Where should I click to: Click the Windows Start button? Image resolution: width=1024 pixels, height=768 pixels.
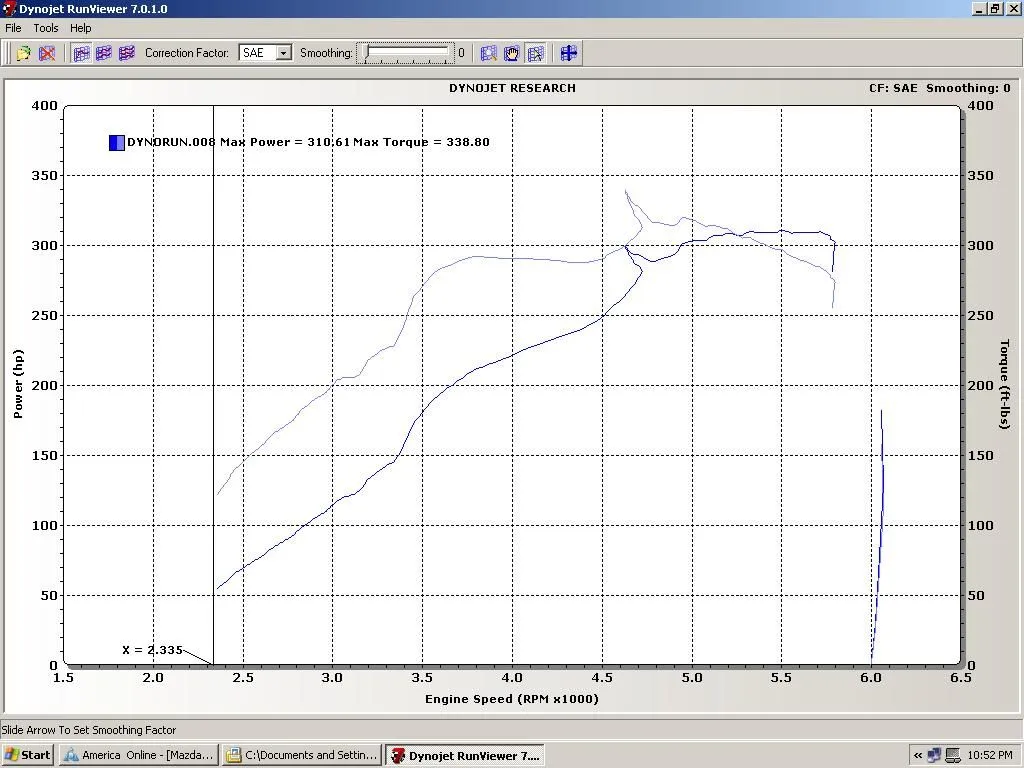coord(28,755)
